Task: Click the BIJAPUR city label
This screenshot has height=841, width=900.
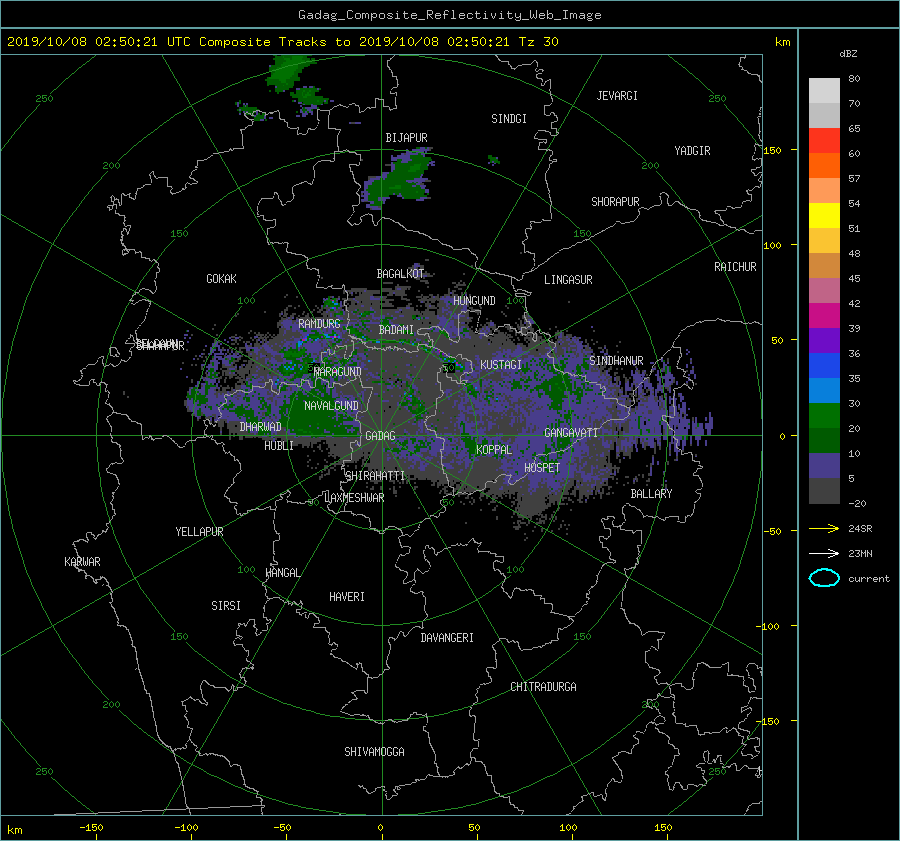Action: (406, 138)
